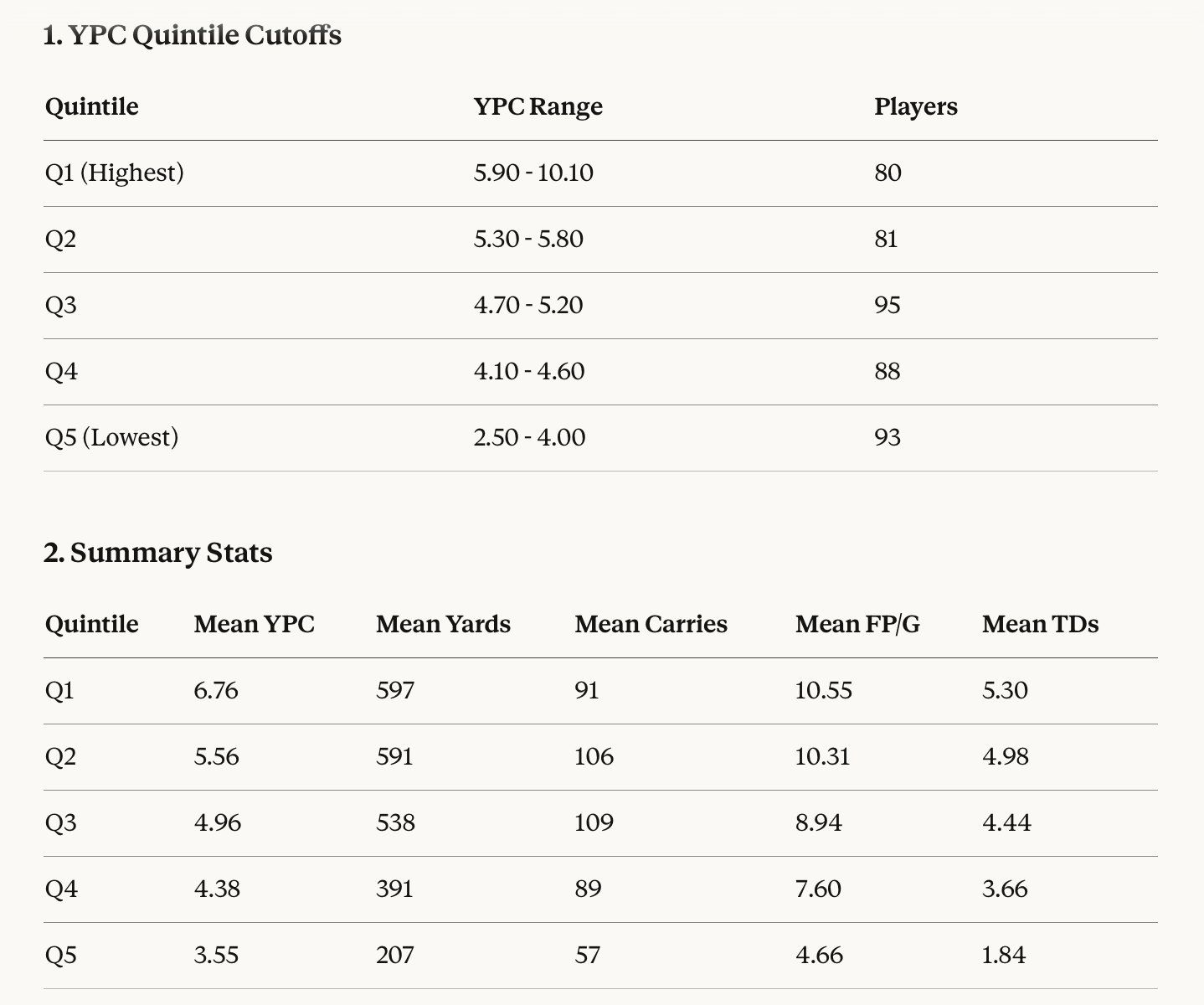Select the Mean YPC column header
This screenshot has width=1204, height=1005.
coord(254,625)
